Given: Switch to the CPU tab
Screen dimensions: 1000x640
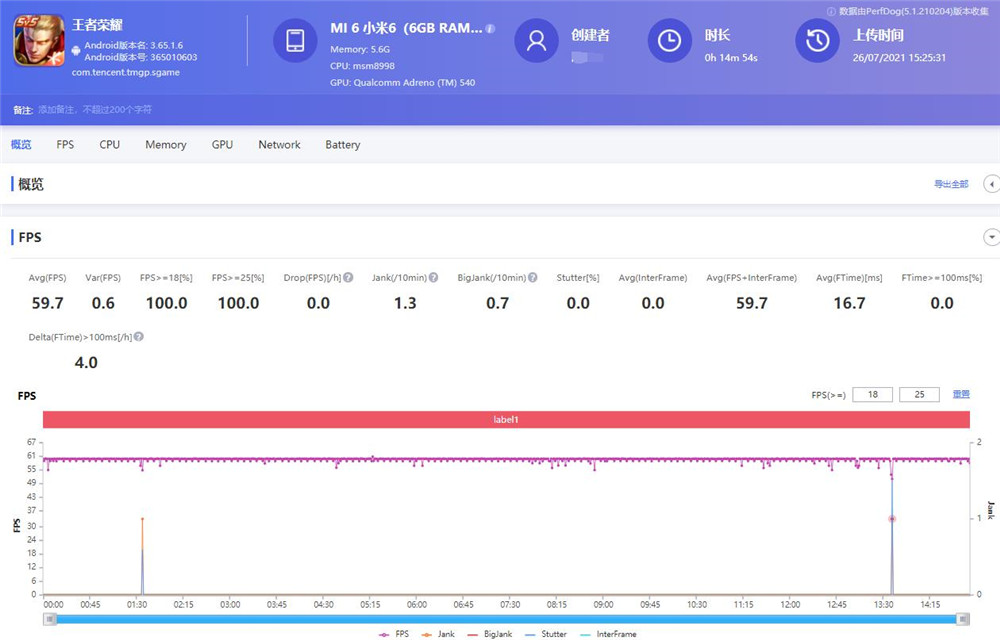Looking at the screenshot, I should [109, 144].
